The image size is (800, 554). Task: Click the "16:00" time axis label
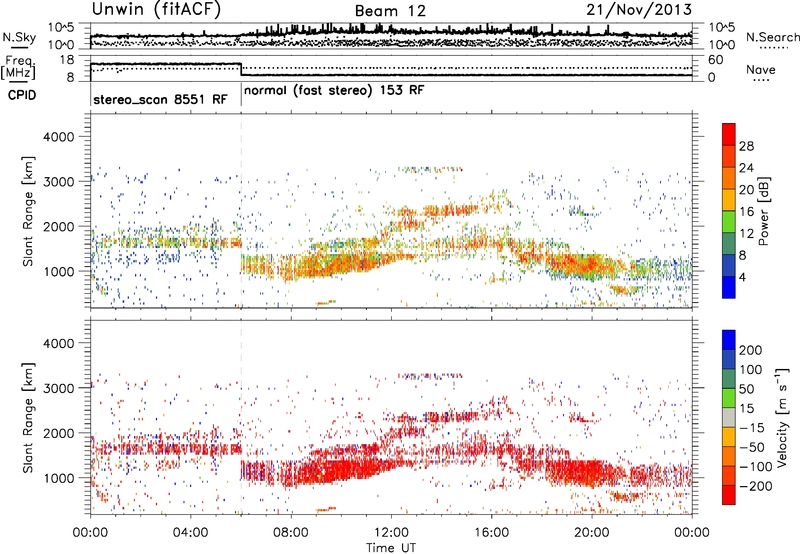pyautogui.click(x=491, y=533)
